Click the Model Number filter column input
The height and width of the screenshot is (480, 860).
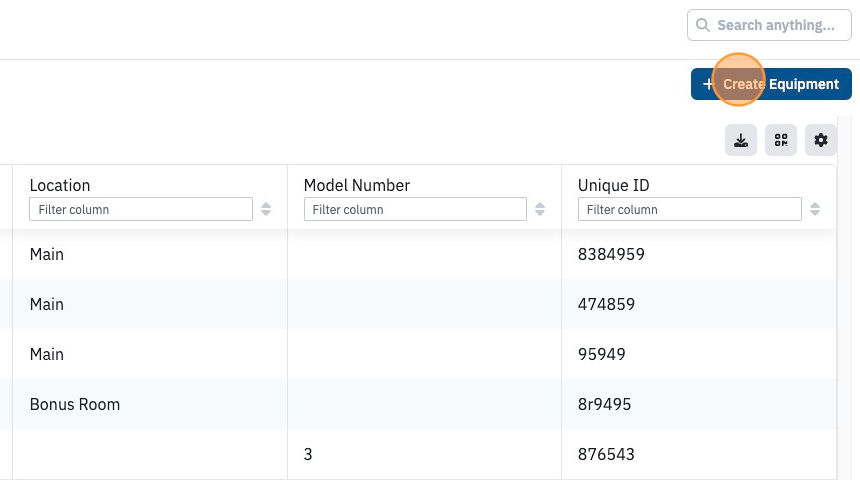[415, 209]
